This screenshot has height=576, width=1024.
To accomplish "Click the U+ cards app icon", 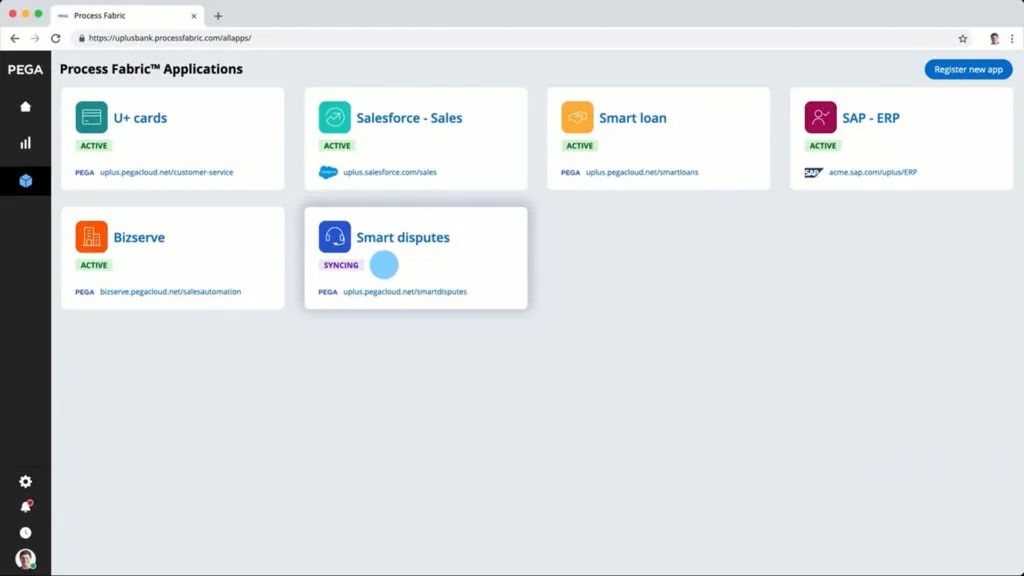I will point(91,118).
